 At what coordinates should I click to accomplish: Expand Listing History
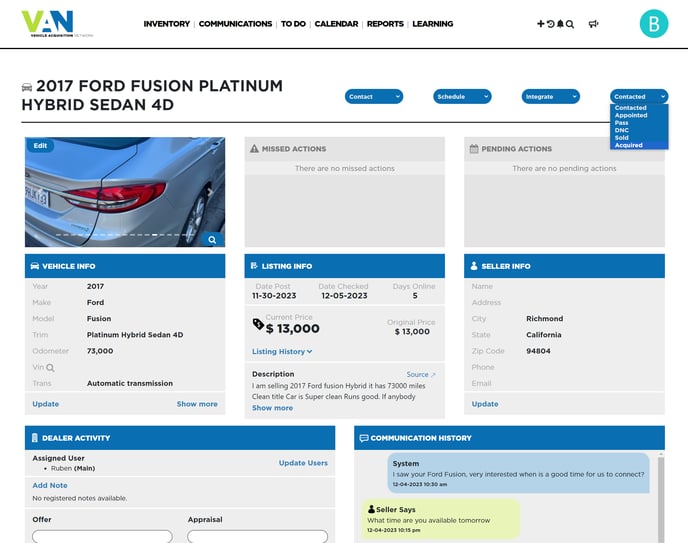282,352
